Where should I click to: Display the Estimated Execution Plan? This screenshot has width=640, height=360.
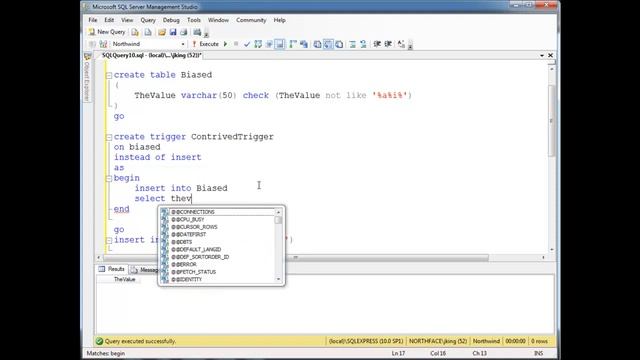(258, 44)
